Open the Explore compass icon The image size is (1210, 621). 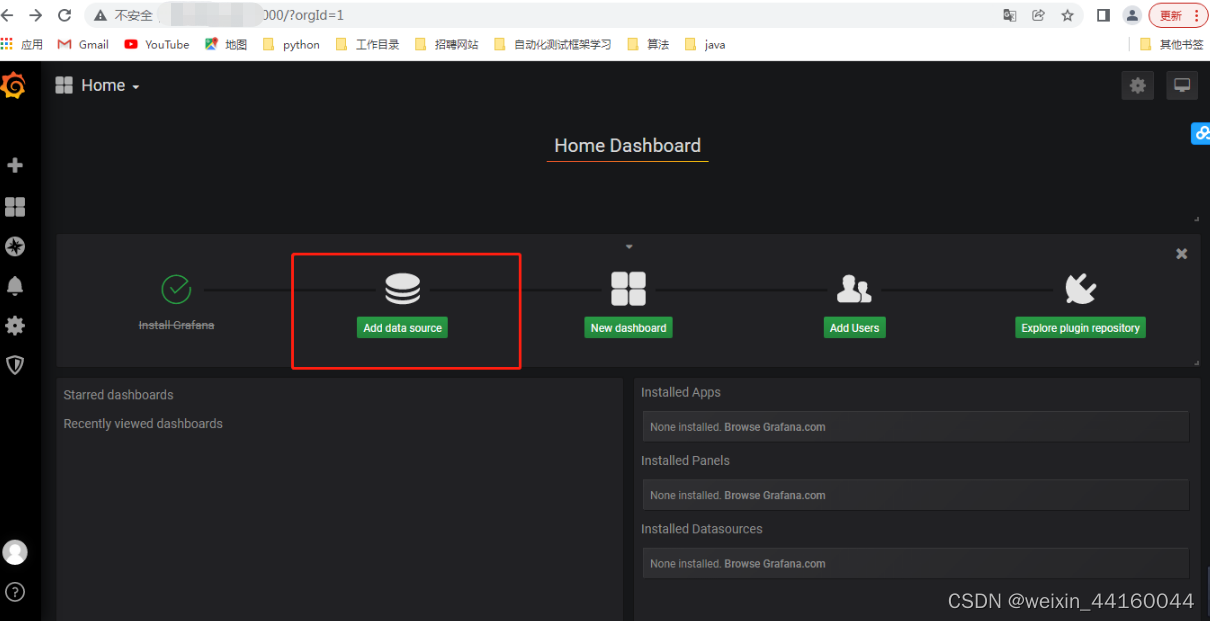pyautogui.click(x=15, y=247)
